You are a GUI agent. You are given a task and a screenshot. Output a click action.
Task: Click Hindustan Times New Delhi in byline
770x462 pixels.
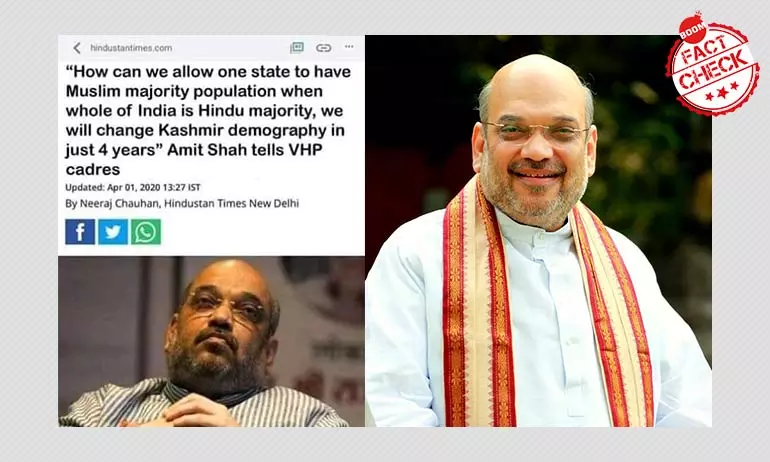[x=231, y=203]
